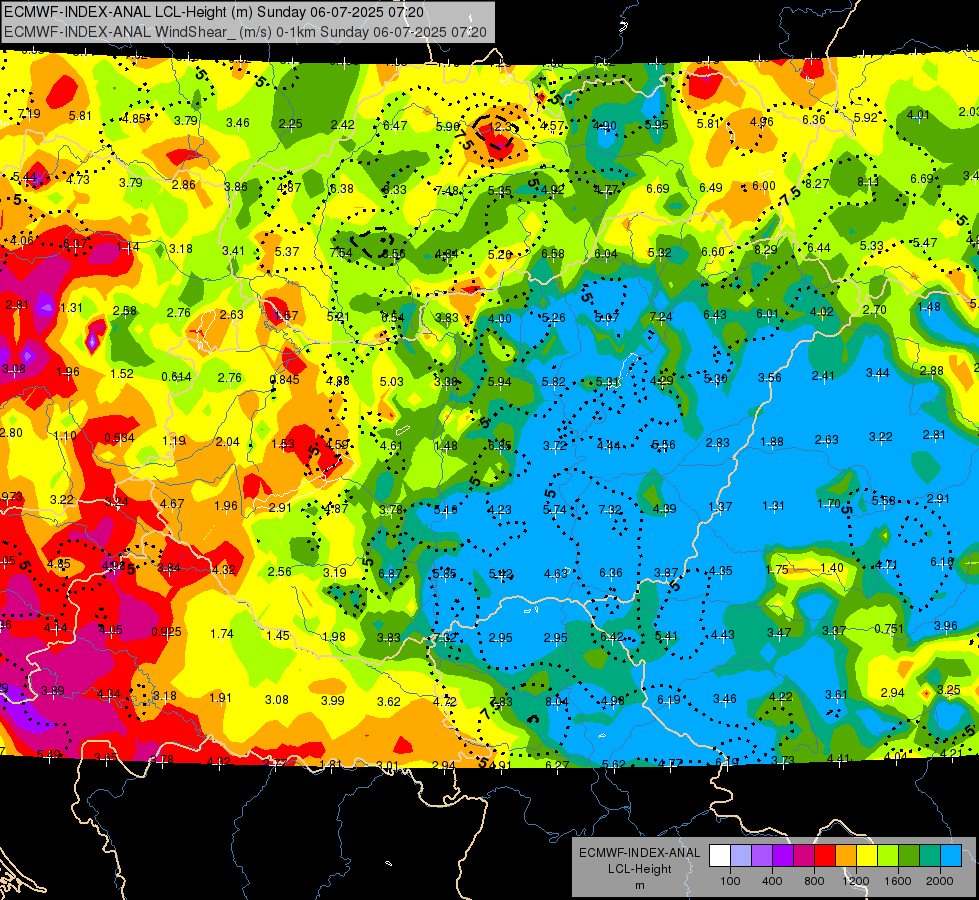Click the yellow legend swatch
The height and width of the screenshot is (900, 979).
[867, 855]
